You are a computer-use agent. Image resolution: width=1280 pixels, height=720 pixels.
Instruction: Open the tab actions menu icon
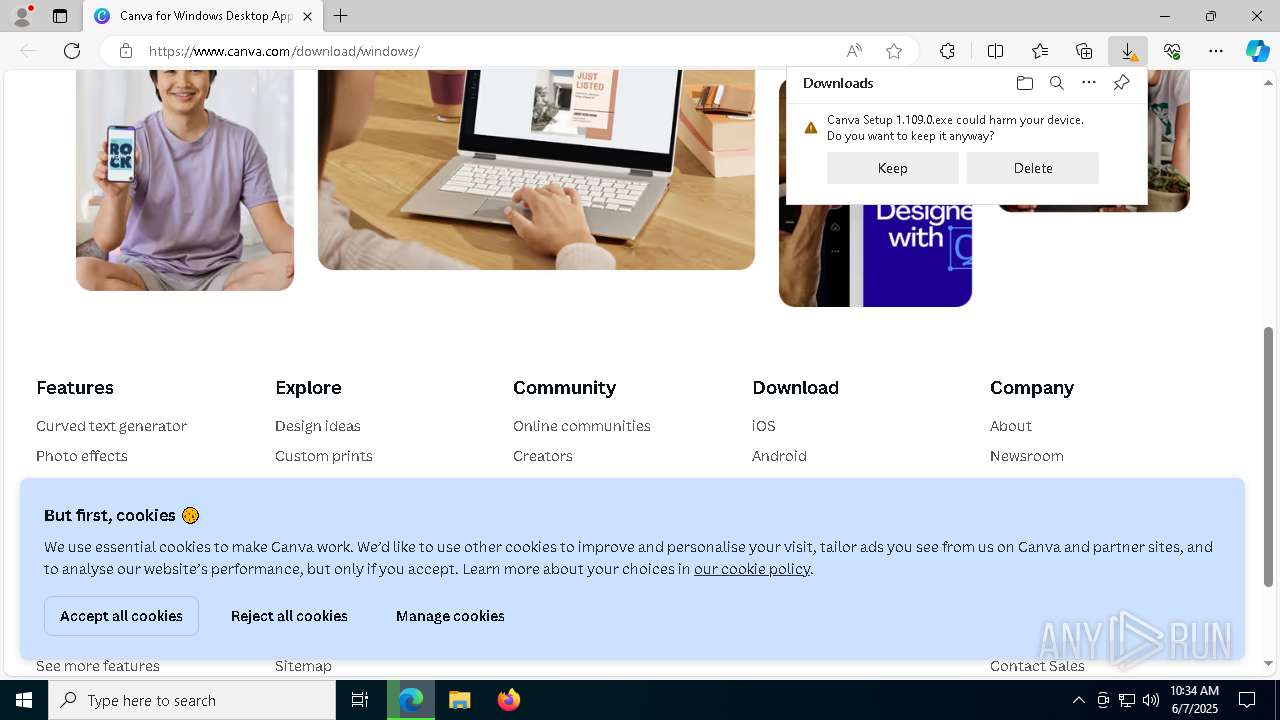click(60, 16)
